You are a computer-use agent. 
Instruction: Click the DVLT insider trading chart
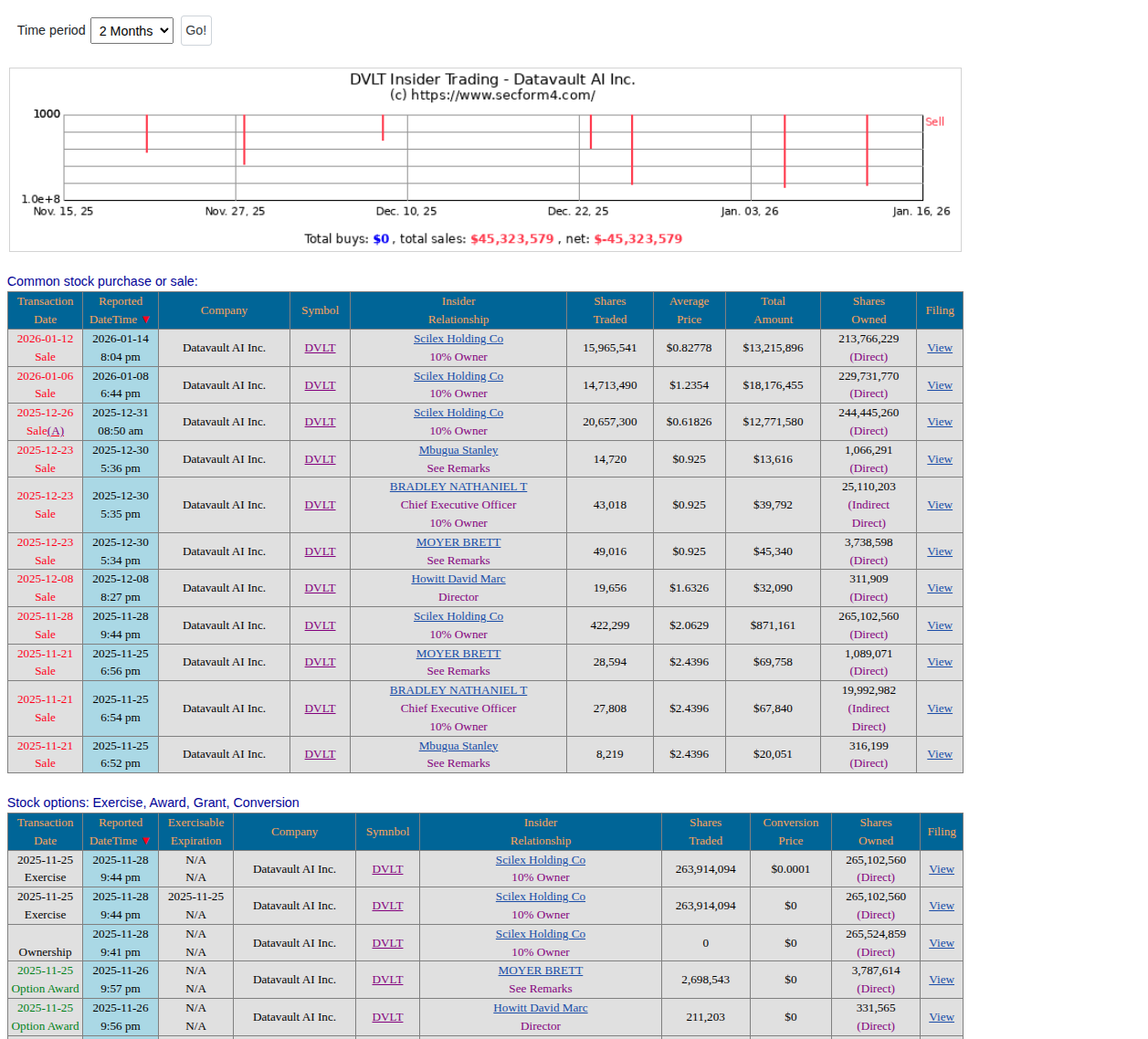point(485,160)
